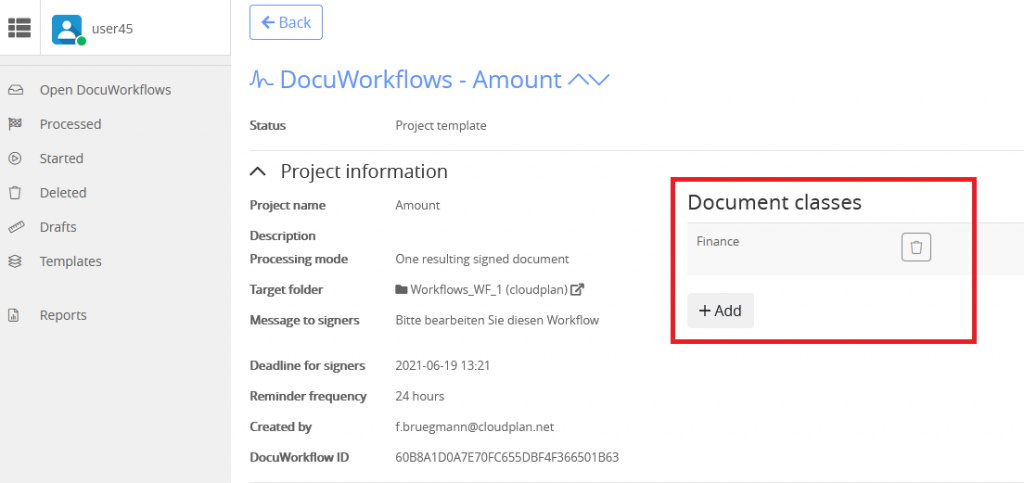Go to Reports in the sidebar

pyautogui.click(x=63, y=315)
